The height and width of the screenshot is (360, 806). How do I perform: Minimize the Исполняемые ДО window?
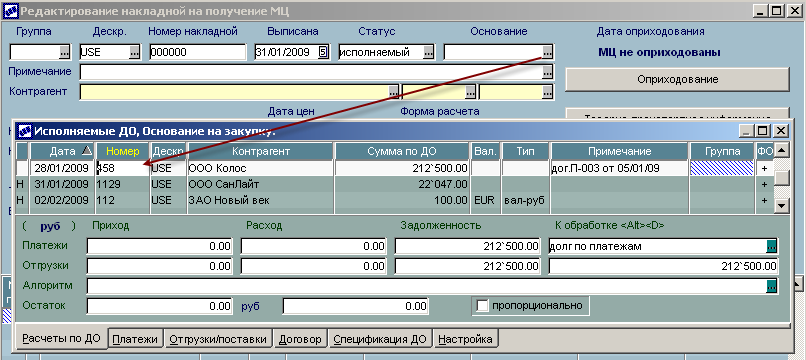pyautogui.click(x=748, y=131)
